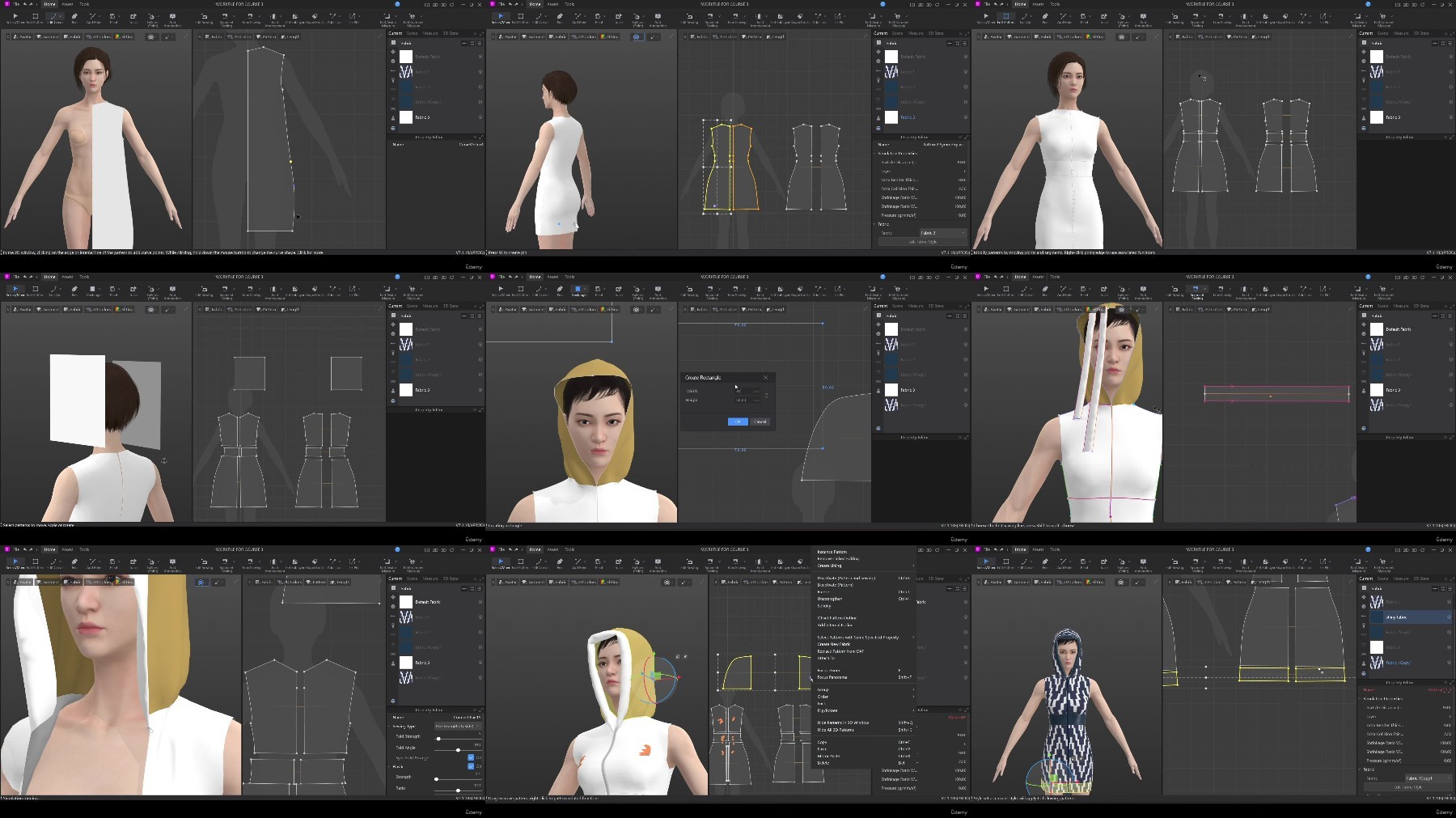
Task: Choose Delete from context menu
Action: 823,763
